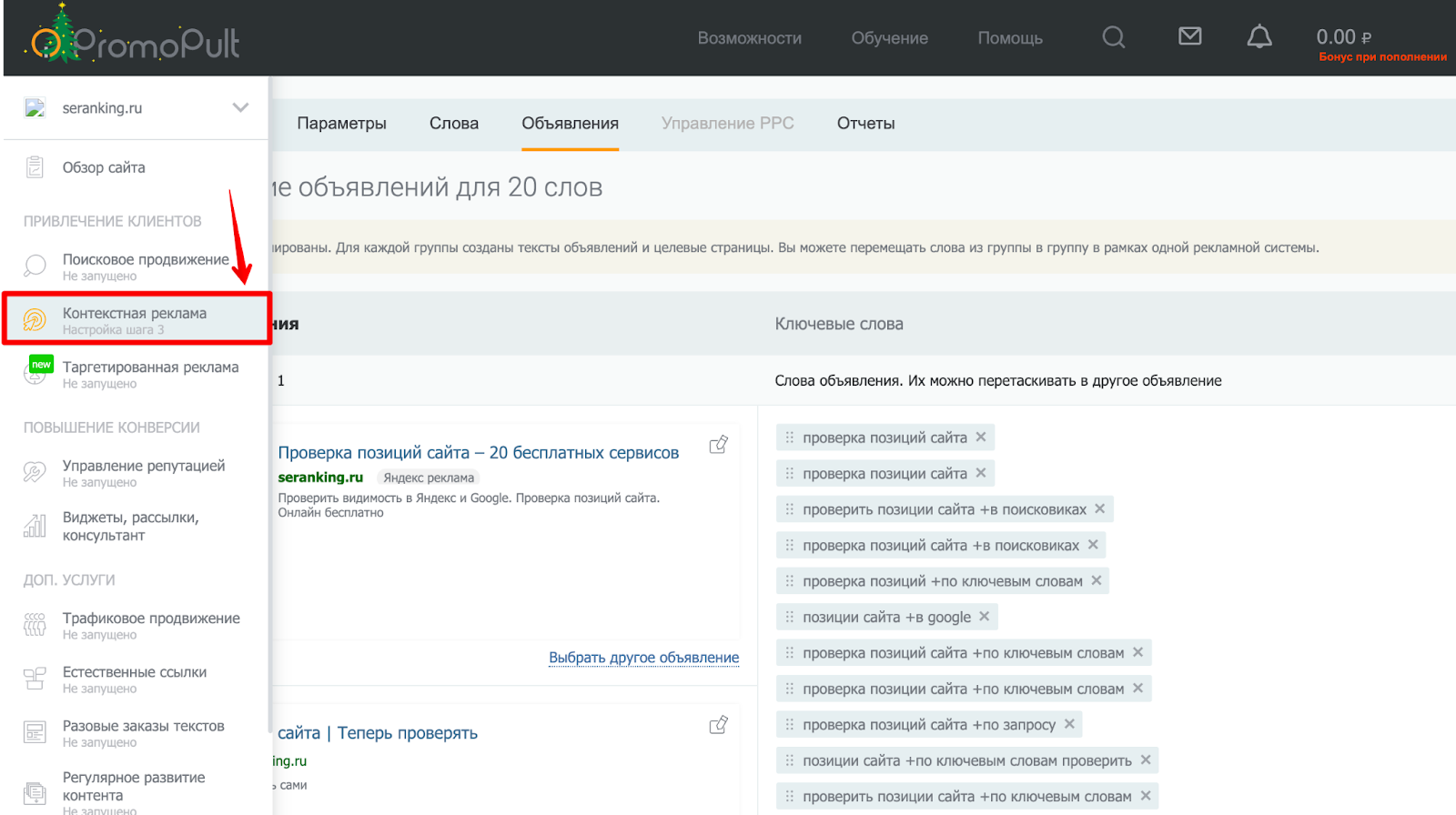Remove keyword проверка позиций сайта
The height and width of the screenshot is (815, 1456).
(981, 437)
